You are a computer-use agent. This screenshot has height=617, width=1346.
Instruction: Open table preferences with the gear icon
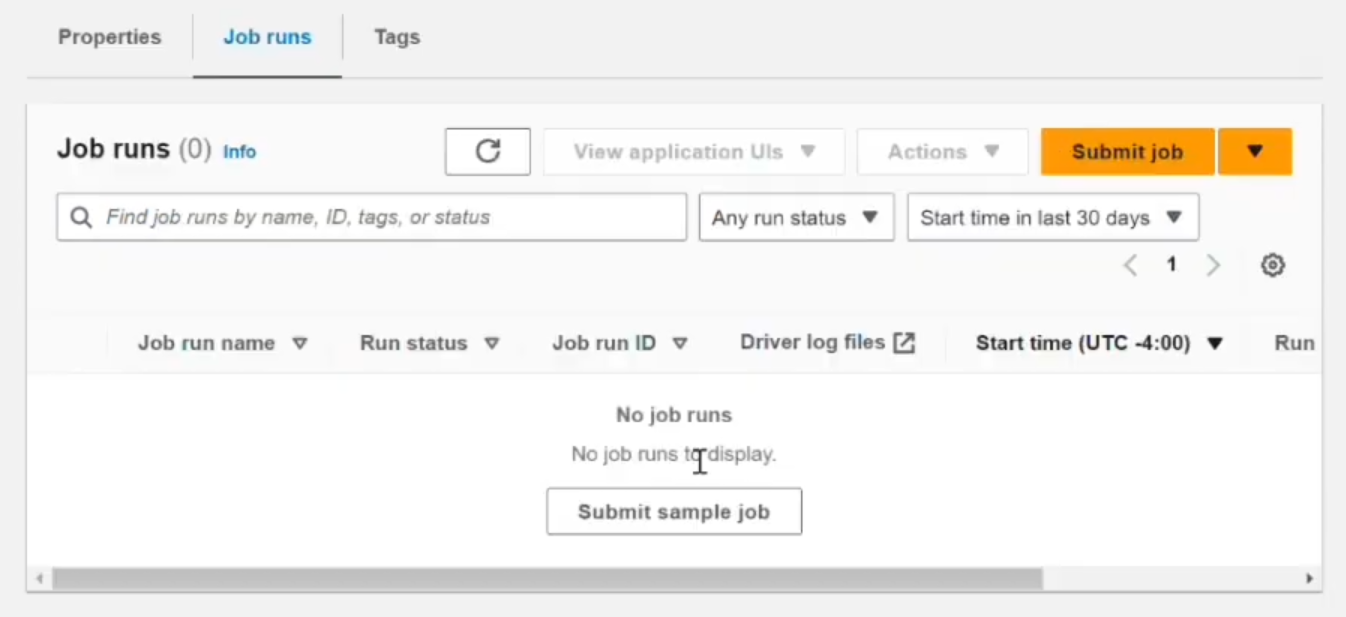tap(1272, 264)
